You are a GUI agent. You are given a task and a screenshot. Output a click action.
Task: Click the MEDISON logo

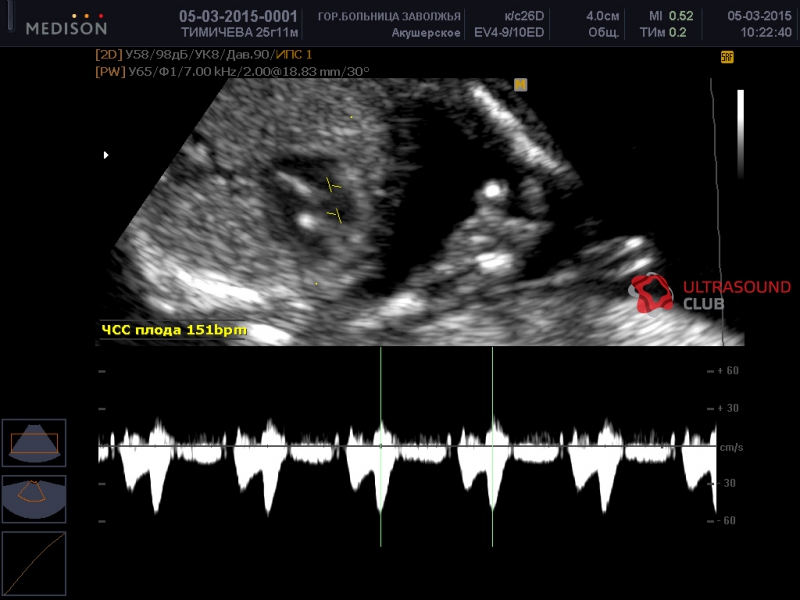pyautogui.click(x=66, y=25)
